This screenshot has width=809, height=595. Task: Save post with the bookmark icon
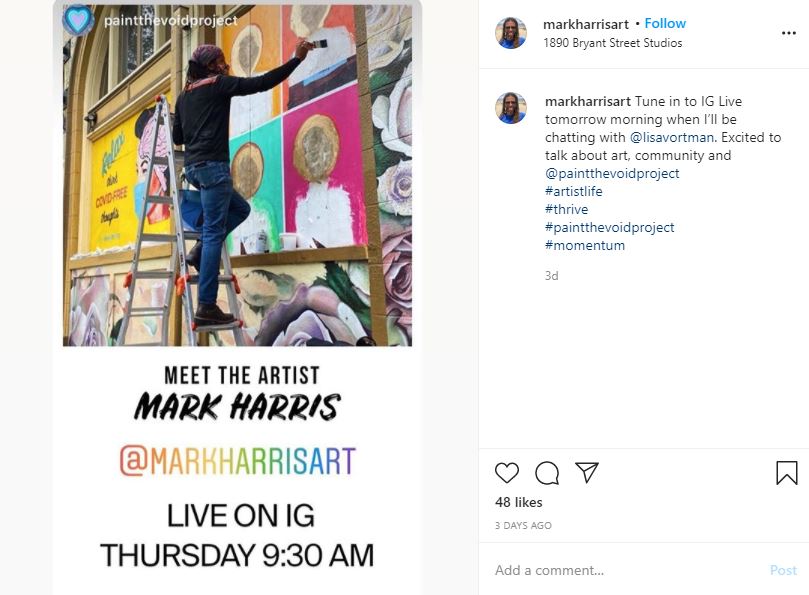point(787,473)
